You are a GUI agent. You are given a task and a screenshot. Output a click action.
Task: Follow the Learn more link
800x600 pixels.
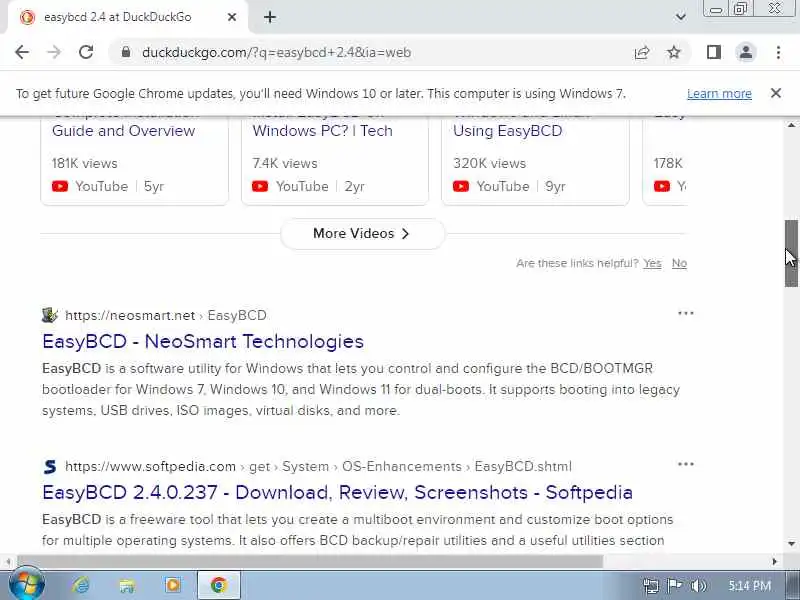click(x=719, y=94)
